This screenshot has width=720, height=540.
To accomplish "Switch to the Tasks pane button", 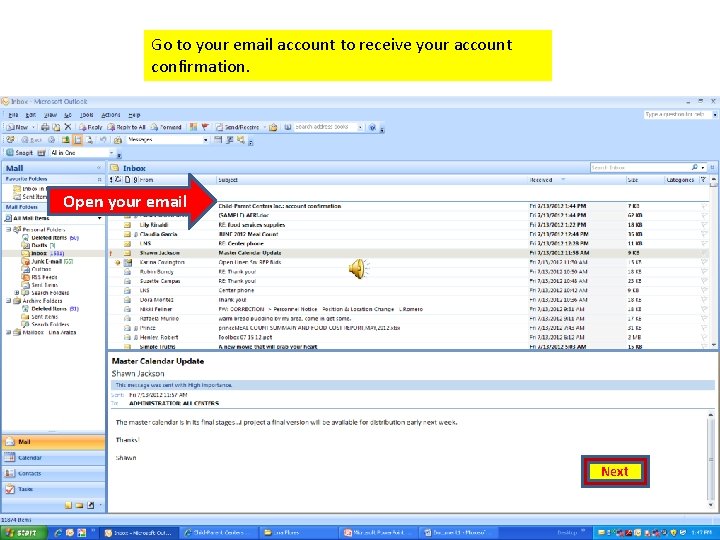I will (x=54, y=489).
